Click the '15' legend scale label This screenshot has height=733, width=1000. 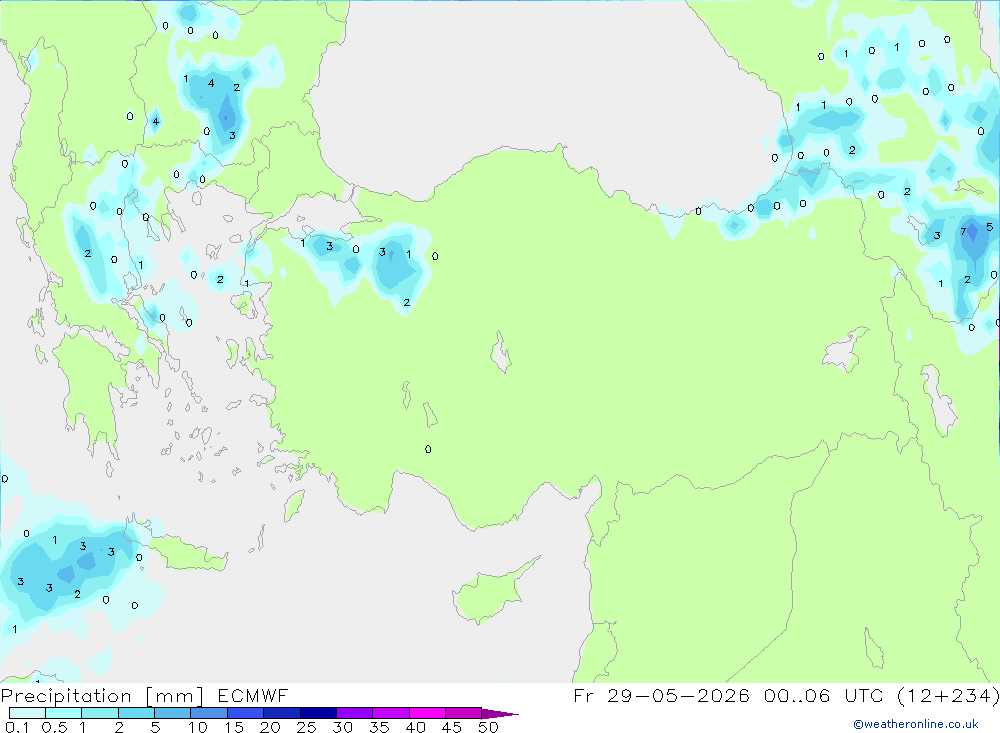233,727
